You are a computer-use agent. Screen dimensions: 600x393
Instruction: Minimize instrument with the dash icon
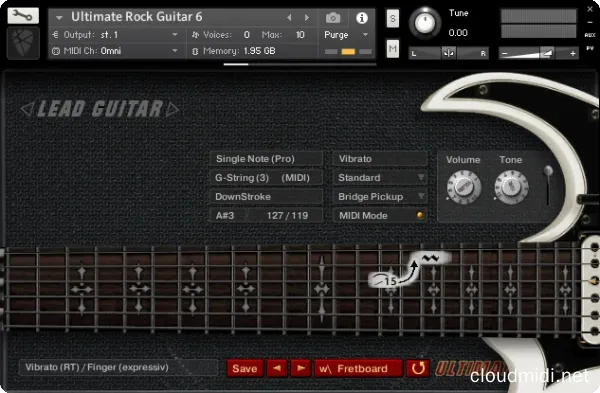[x=590, y=22]
